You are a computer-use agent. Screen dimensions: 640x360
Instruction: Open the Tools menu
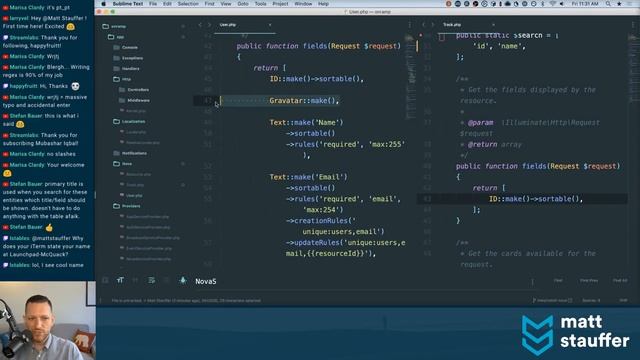click(260, 4)
